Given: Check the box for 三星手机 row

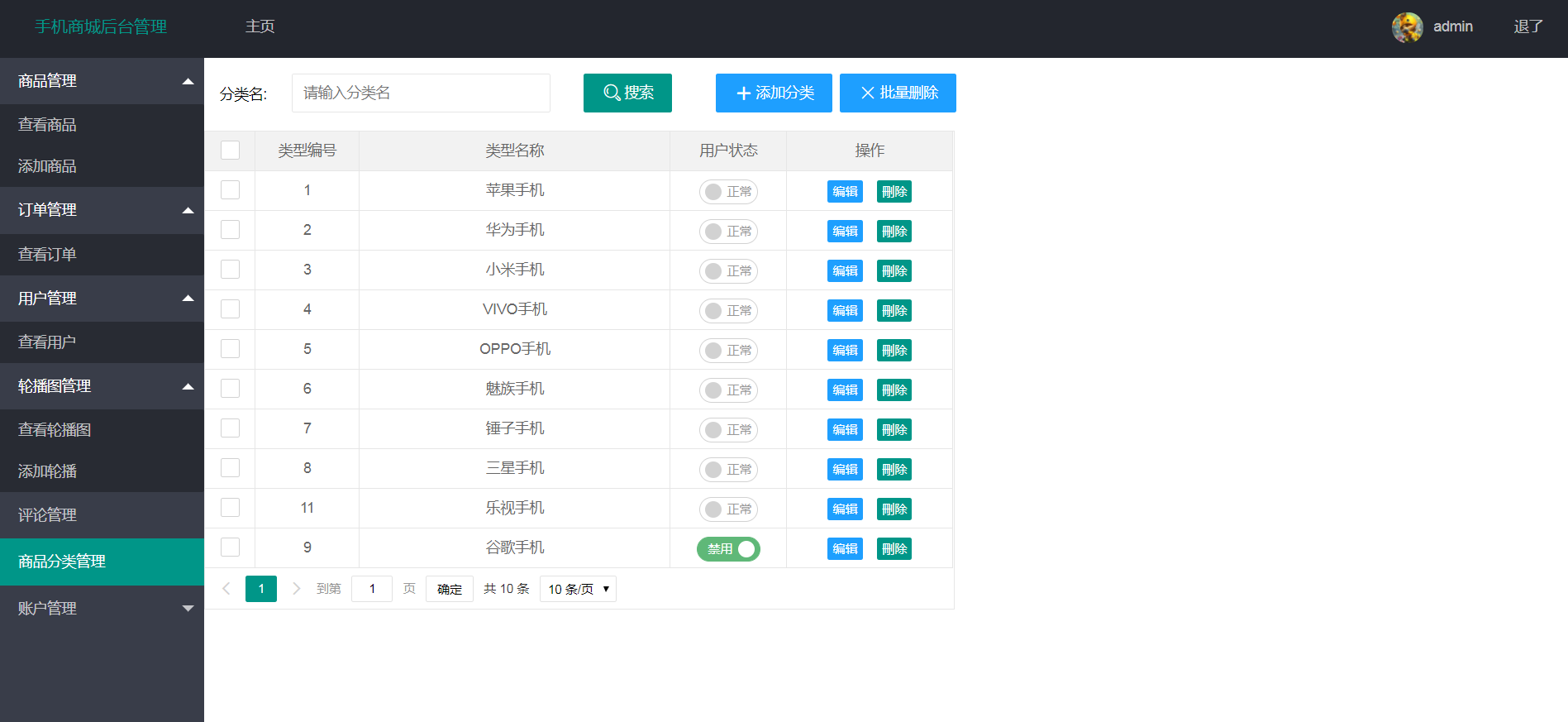Looking at the screenshot, I should (x=231, y=468).
